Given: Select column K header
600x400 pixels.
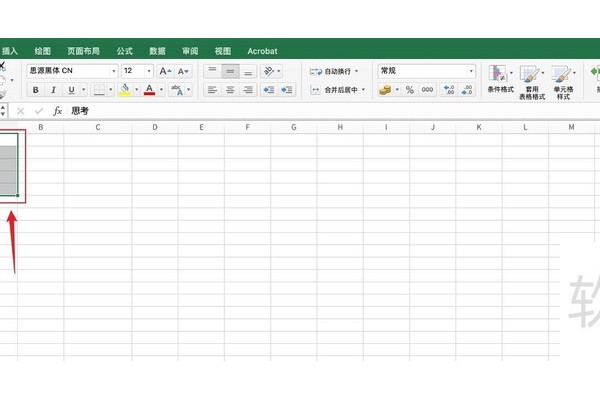Looking at the screenshot, I should pos(479,127).
